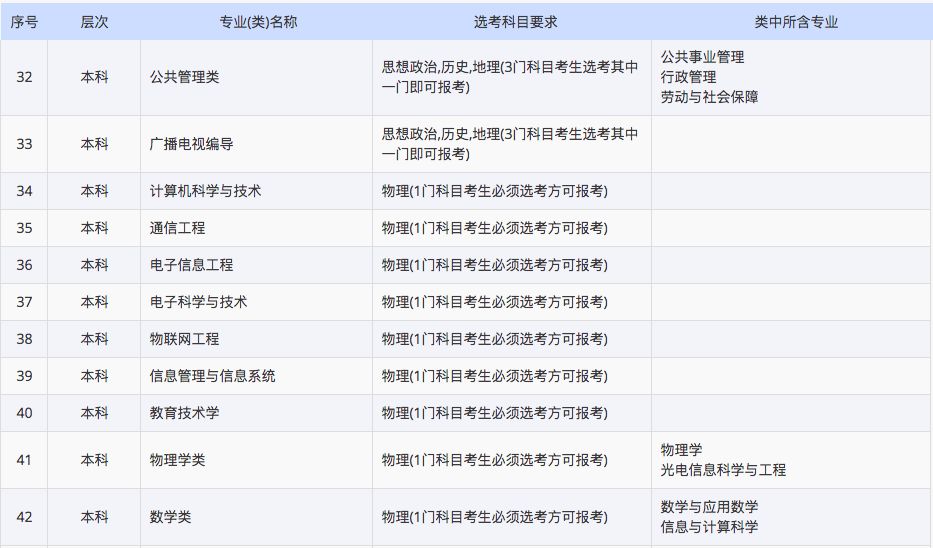This screenshot has height=548, width=933.
Task: Click row number 39
Action: (24, 375)
